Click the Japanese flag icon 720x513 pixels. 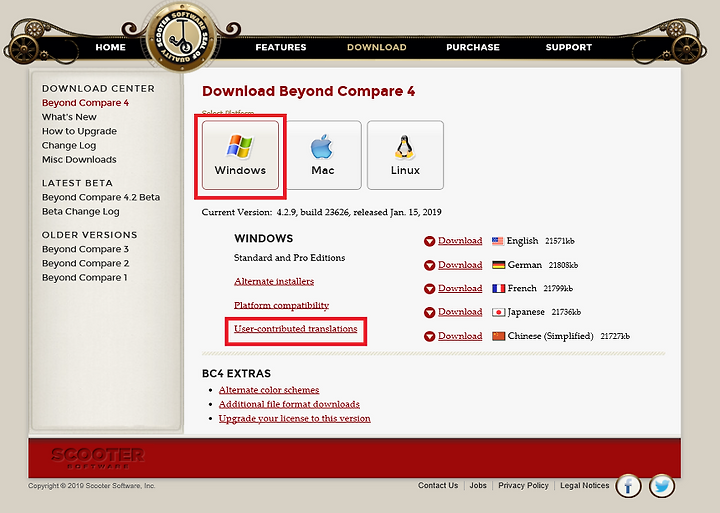pos(498,312)
